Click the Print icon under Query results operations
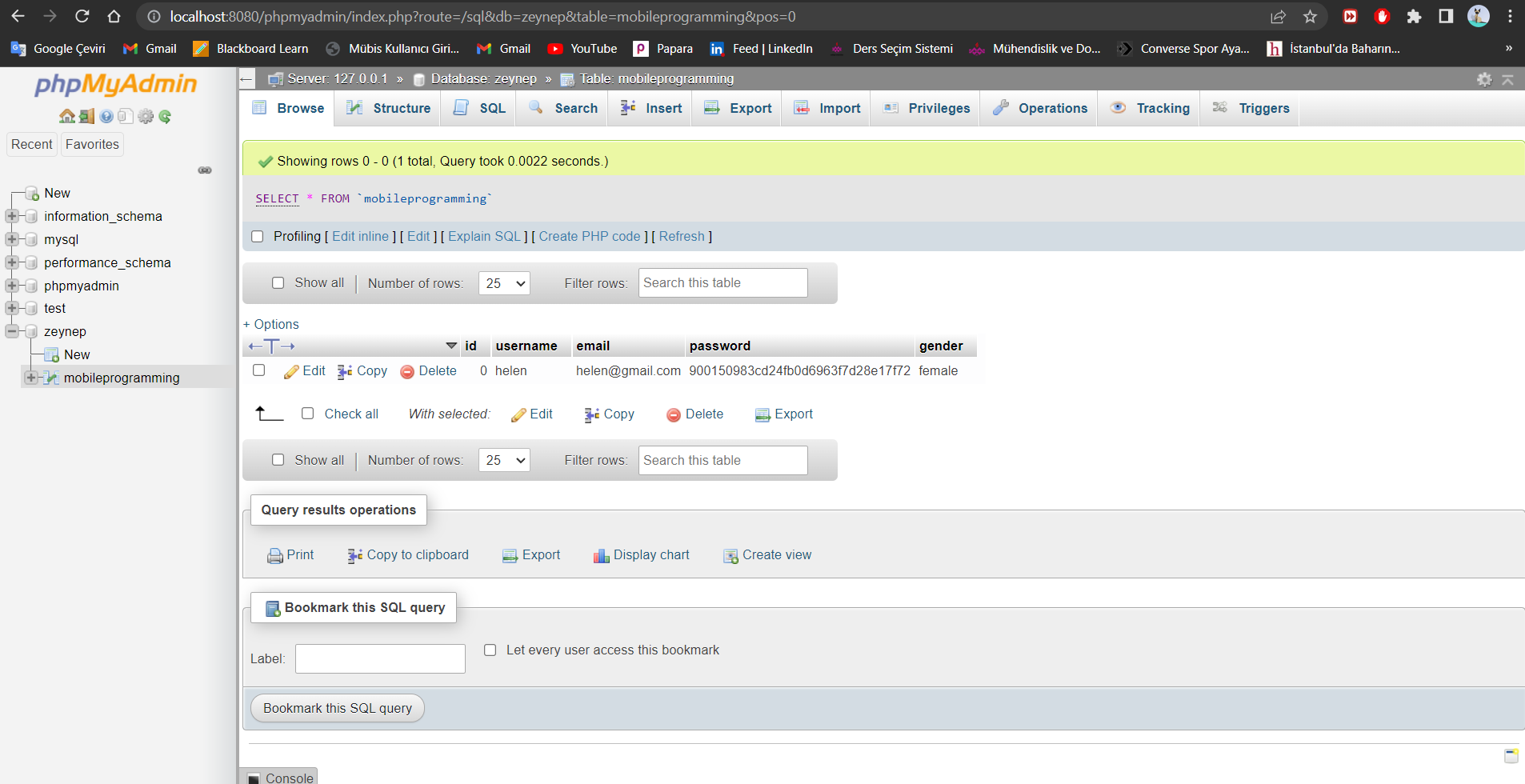1525x784 pixels. click(x=290, y=554)
